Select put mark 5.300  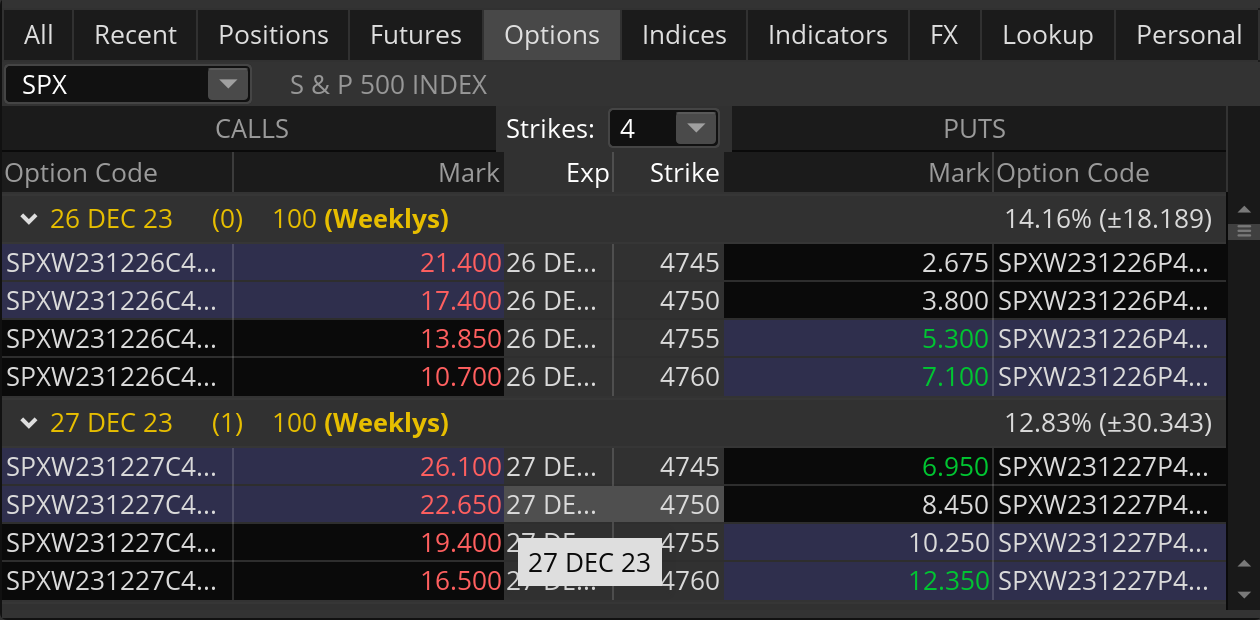[955, 339]
